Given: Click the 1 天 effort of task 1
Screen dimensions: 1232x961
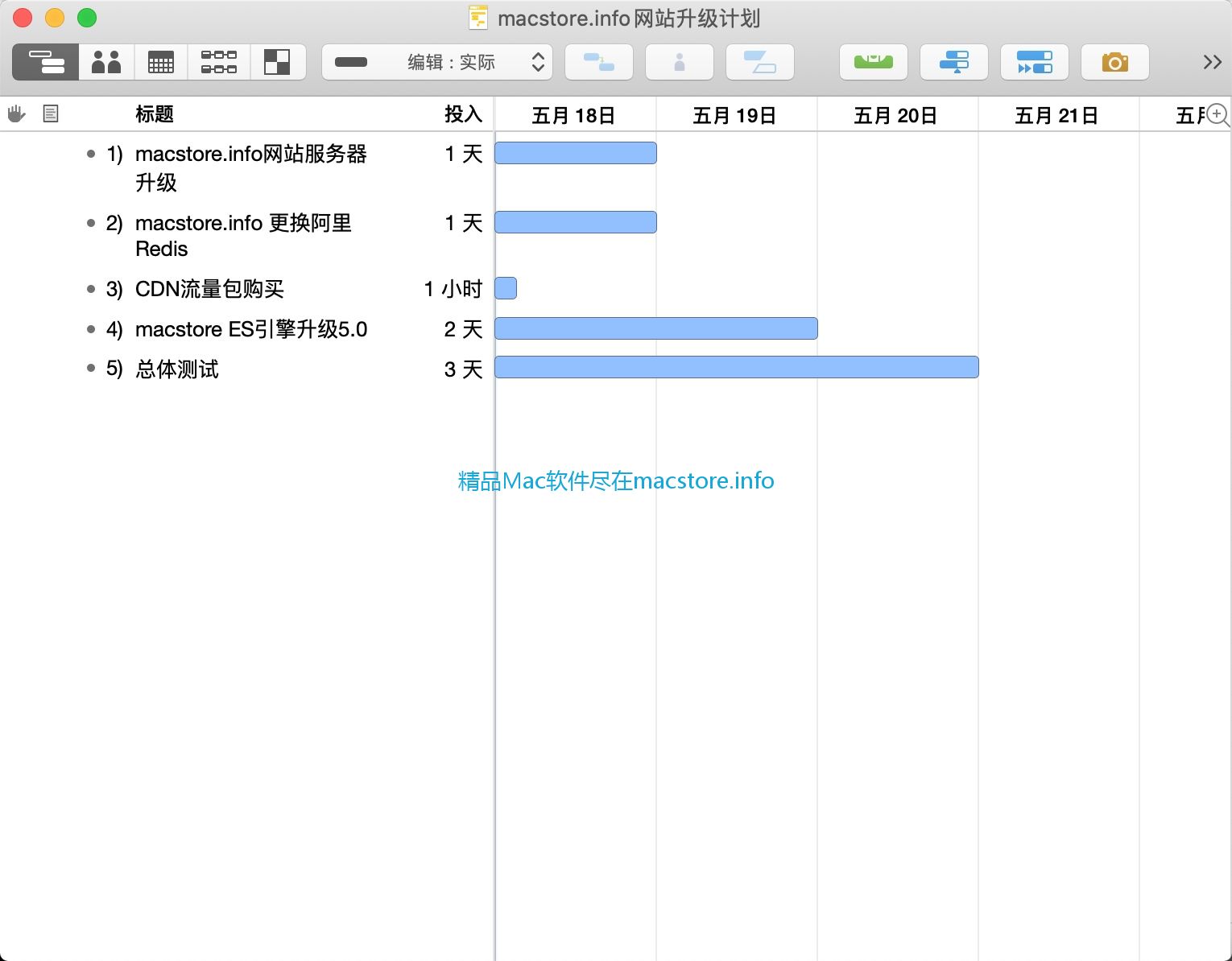Looking at the screenshot, I should point(464,154).
